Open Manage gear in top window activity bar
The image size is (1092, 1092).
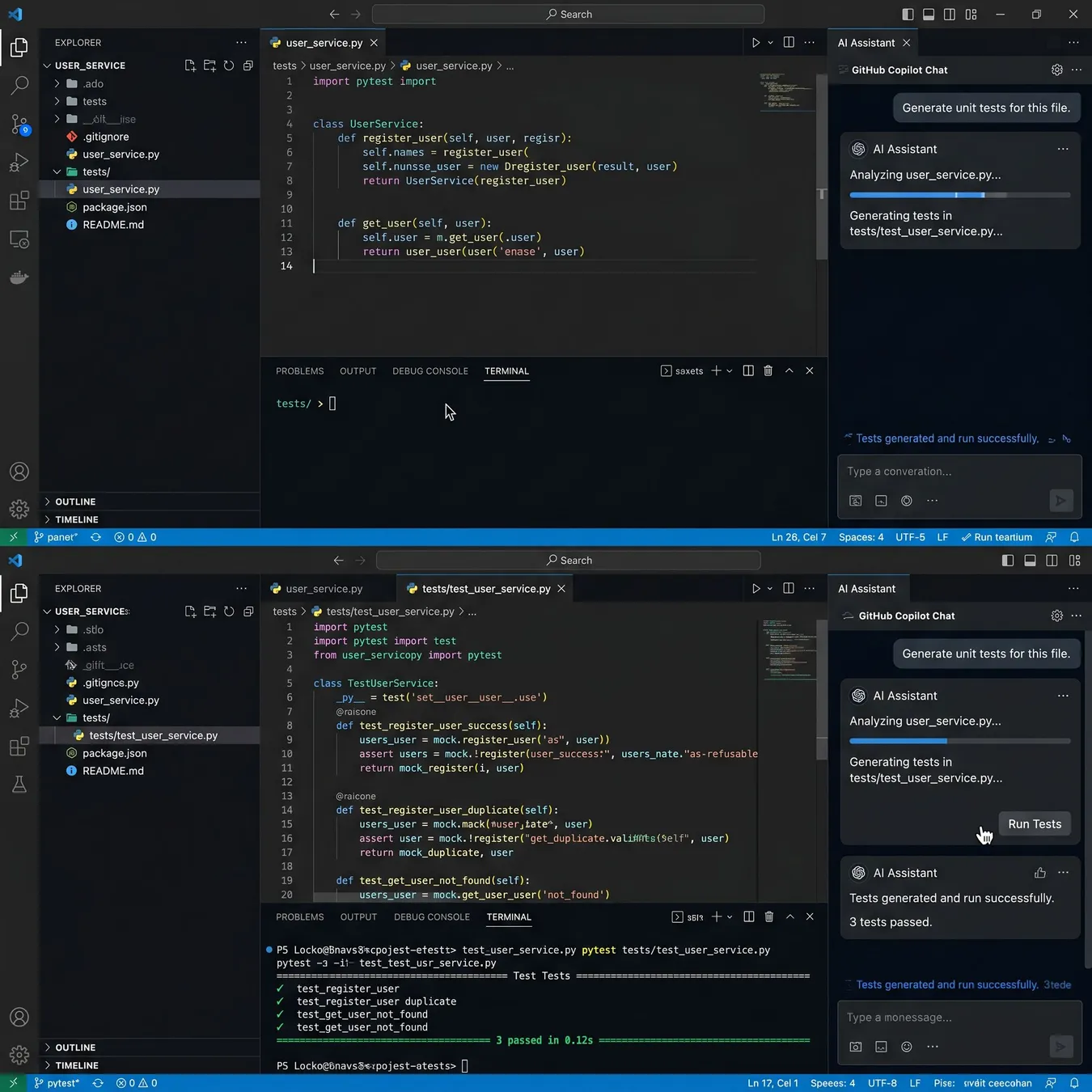point(19,509)
